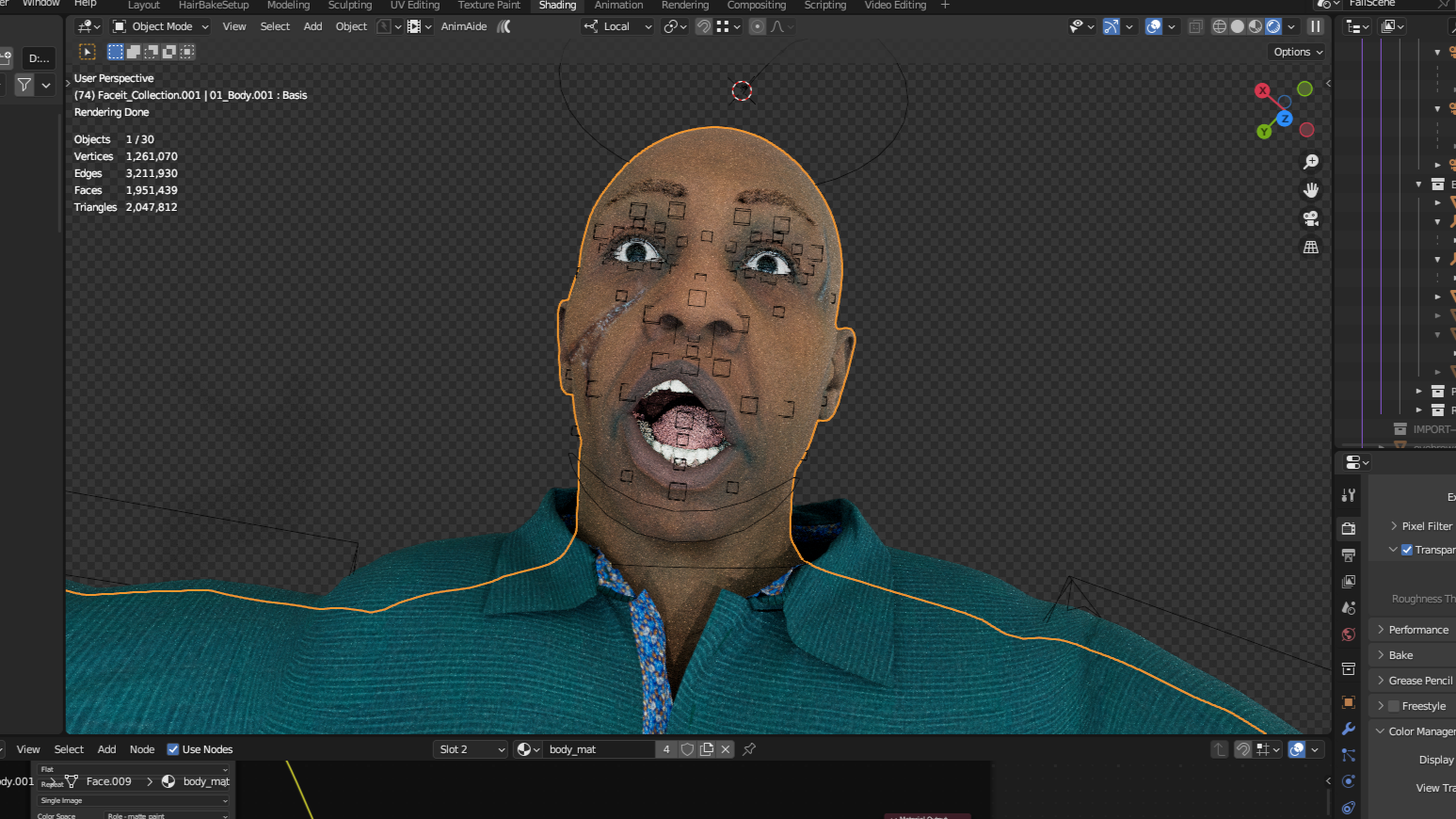
Task: Click the Options button in viewport
Action: pyautogui.click(x=1298, y=52)
